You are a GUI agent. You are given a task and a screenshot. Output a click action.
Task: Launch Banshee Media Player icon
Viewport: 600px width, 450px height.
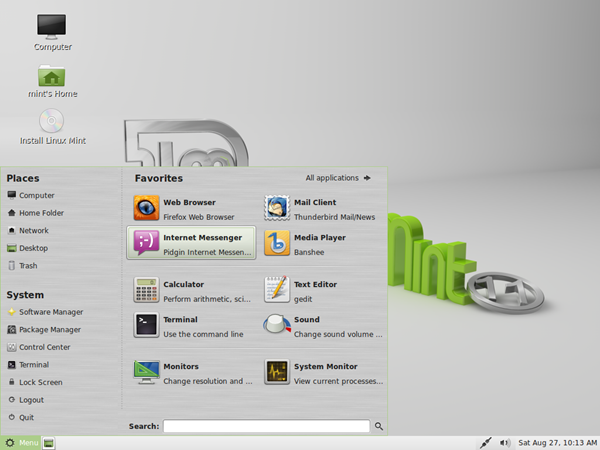[277, 243]
